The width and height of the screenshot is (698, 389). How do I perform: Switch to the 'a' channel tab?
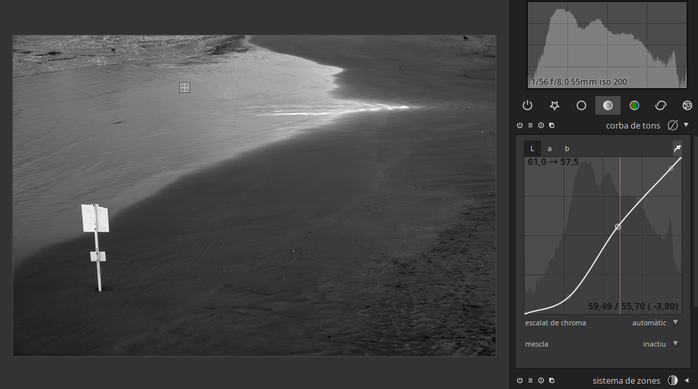[549, 149]
